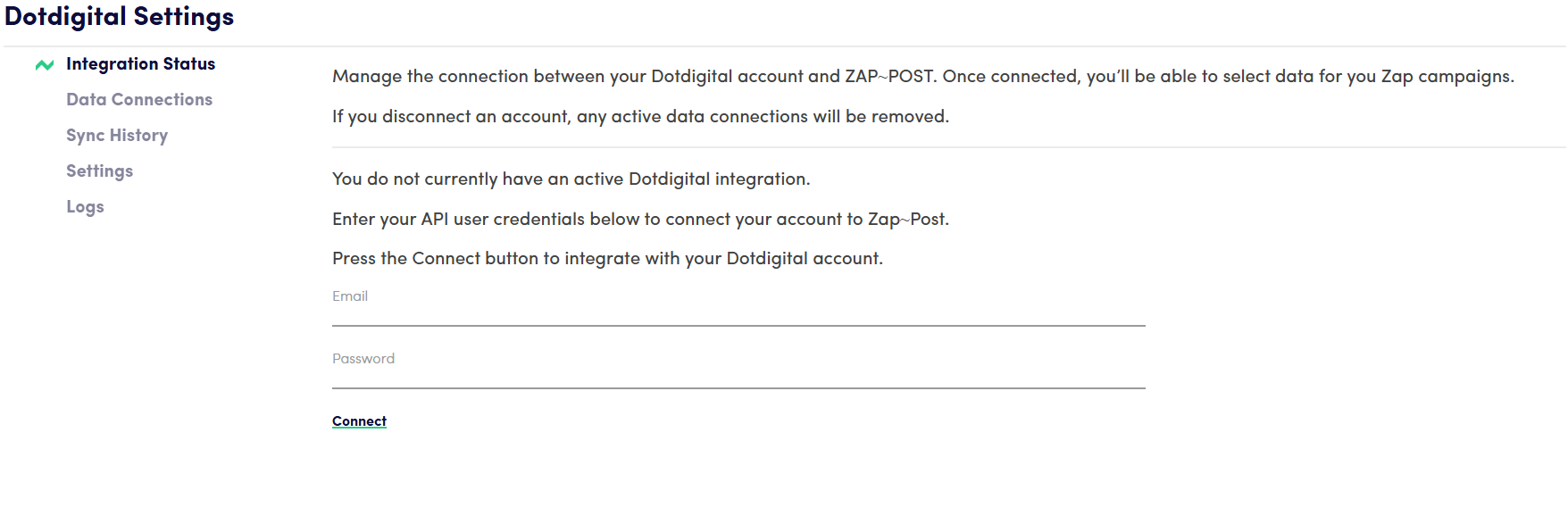1568x516 pixels.
Task: Click the 'If you disconnect an account' warning
Action: pos(640,117)
